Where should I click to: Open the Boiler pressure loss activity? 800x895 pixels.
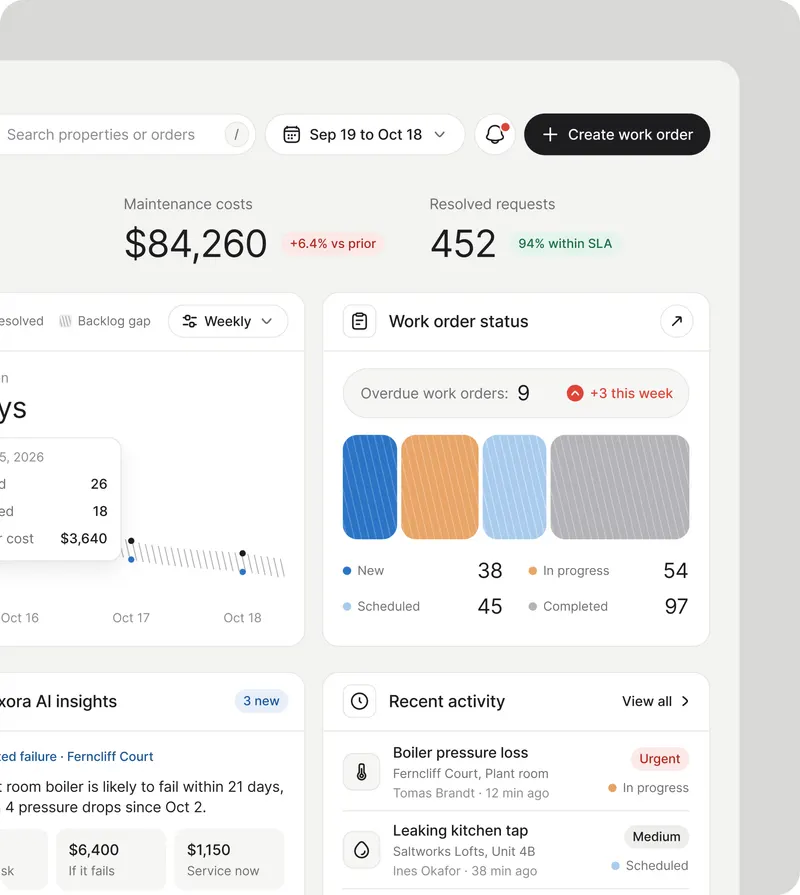tap(516, 772)
